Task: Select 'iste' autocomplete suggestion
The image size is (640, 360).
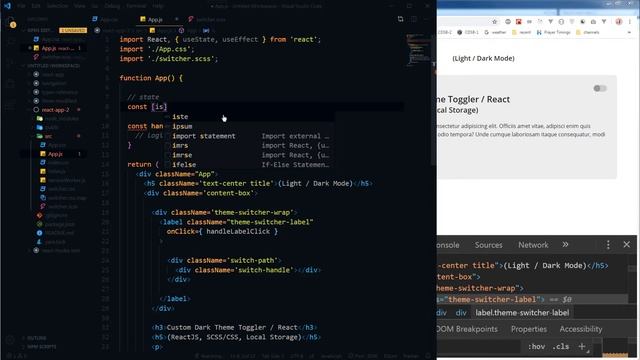Action: click(249, 117)
